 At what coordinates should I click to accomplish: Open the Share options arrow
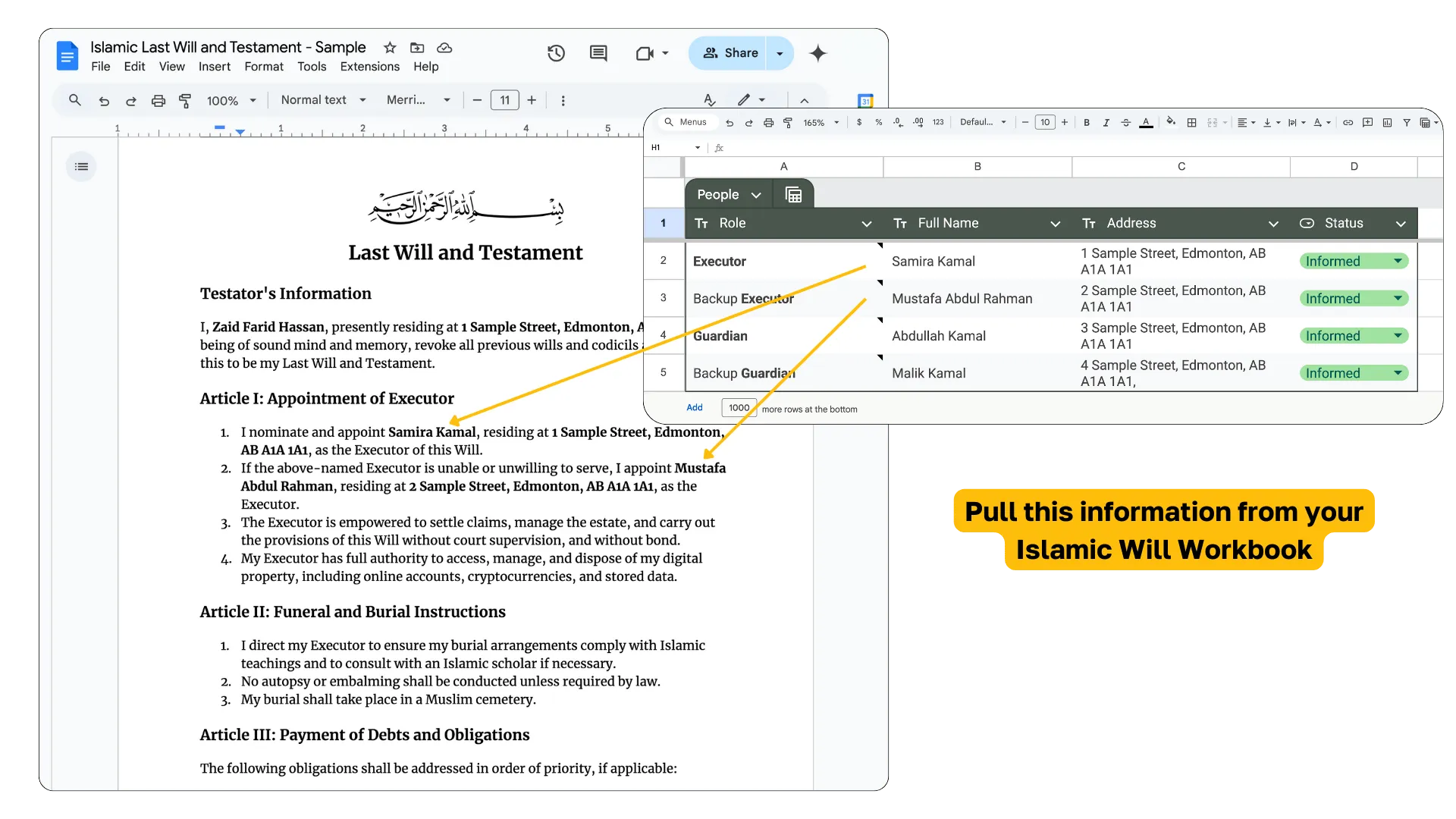pos(780,53)
